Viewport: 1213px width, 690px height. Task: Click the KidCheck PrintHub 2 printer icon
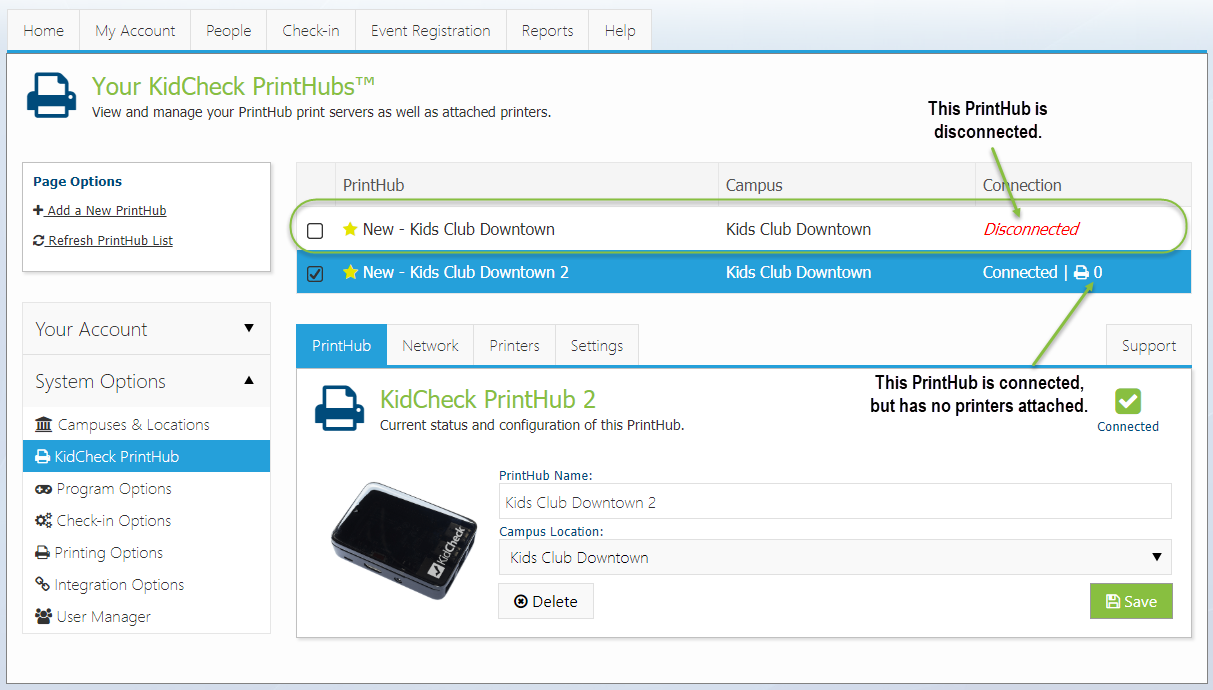[x=340, y=408]
